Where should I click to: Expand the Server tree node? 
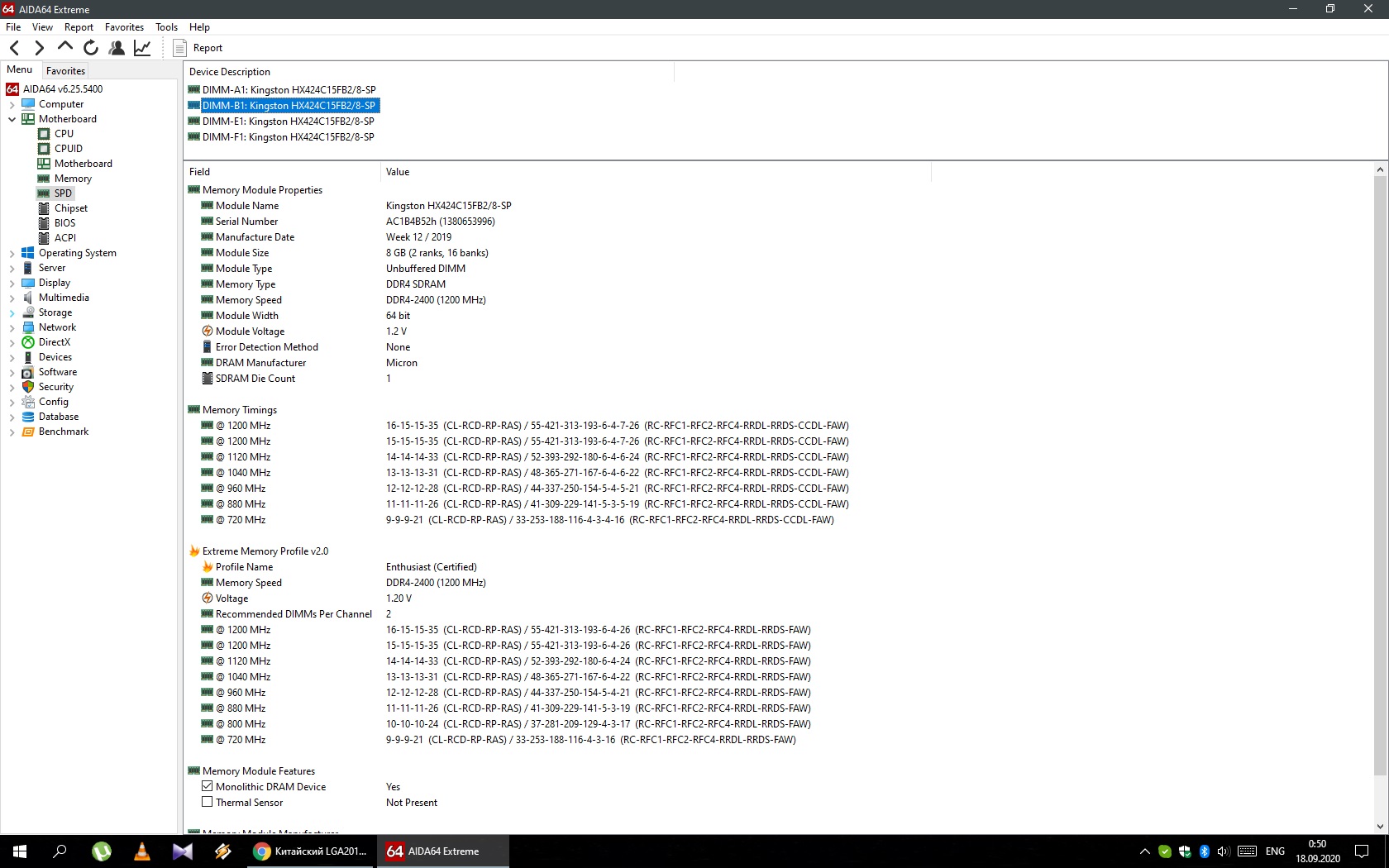pyautogui.click(x=12, y=269)
